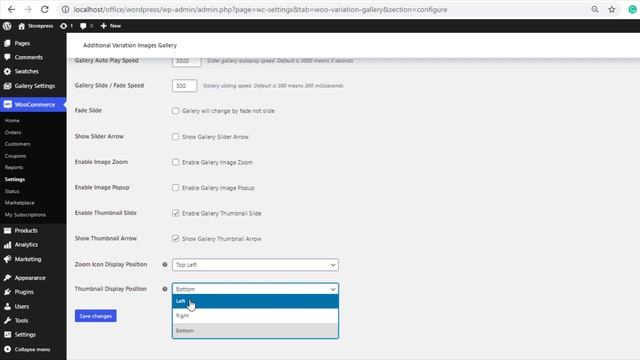Open the Zoom Icon Display Position dropdown
The image size is (640, 360).
pos(255,265)
